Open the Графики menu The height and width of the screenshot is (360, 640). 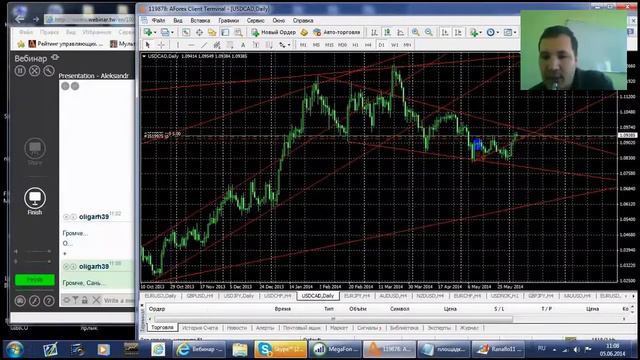click(x=228, y=20)
